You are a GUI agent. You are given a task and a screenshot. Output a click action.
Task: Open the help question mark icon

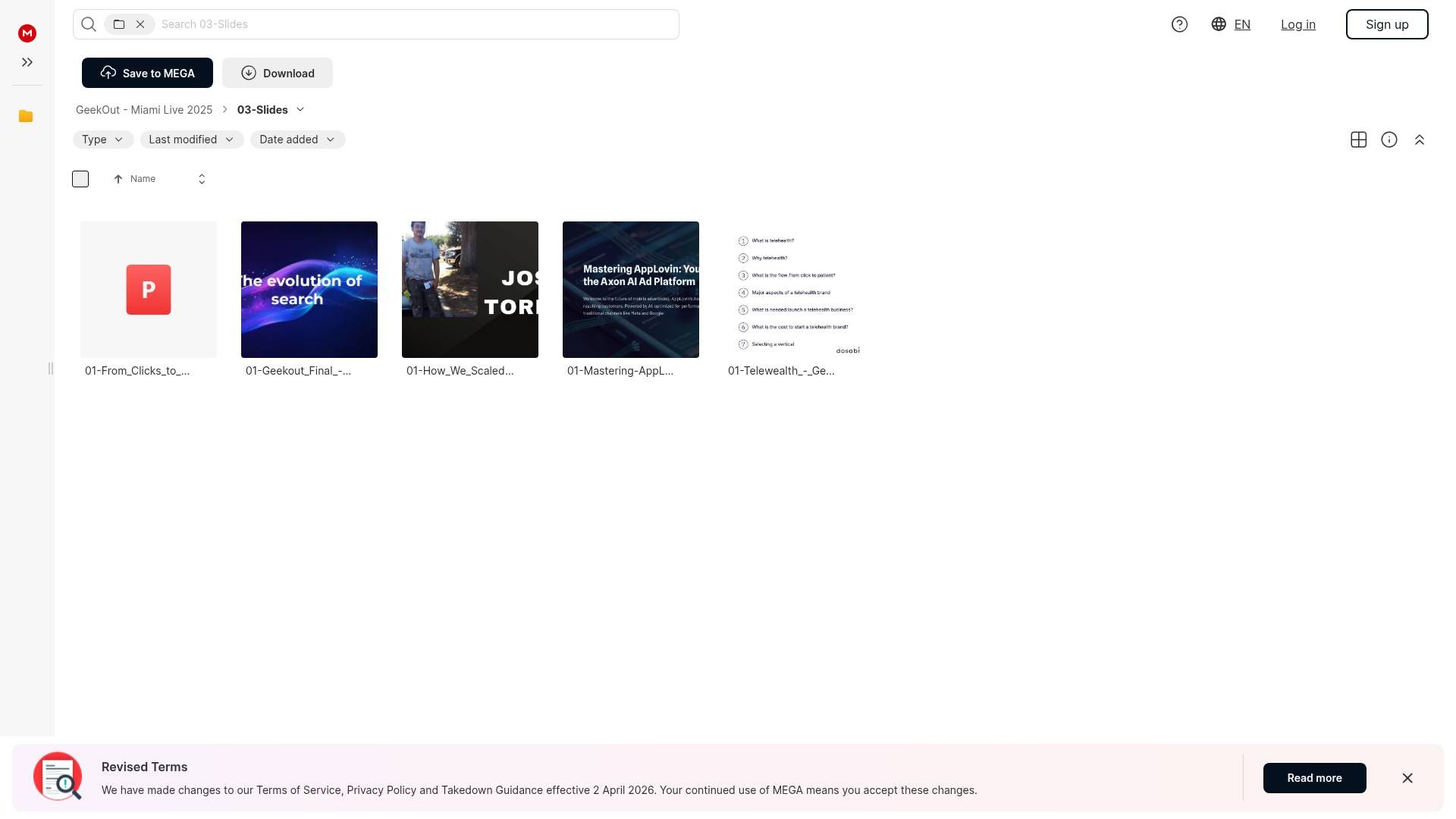1179,24
